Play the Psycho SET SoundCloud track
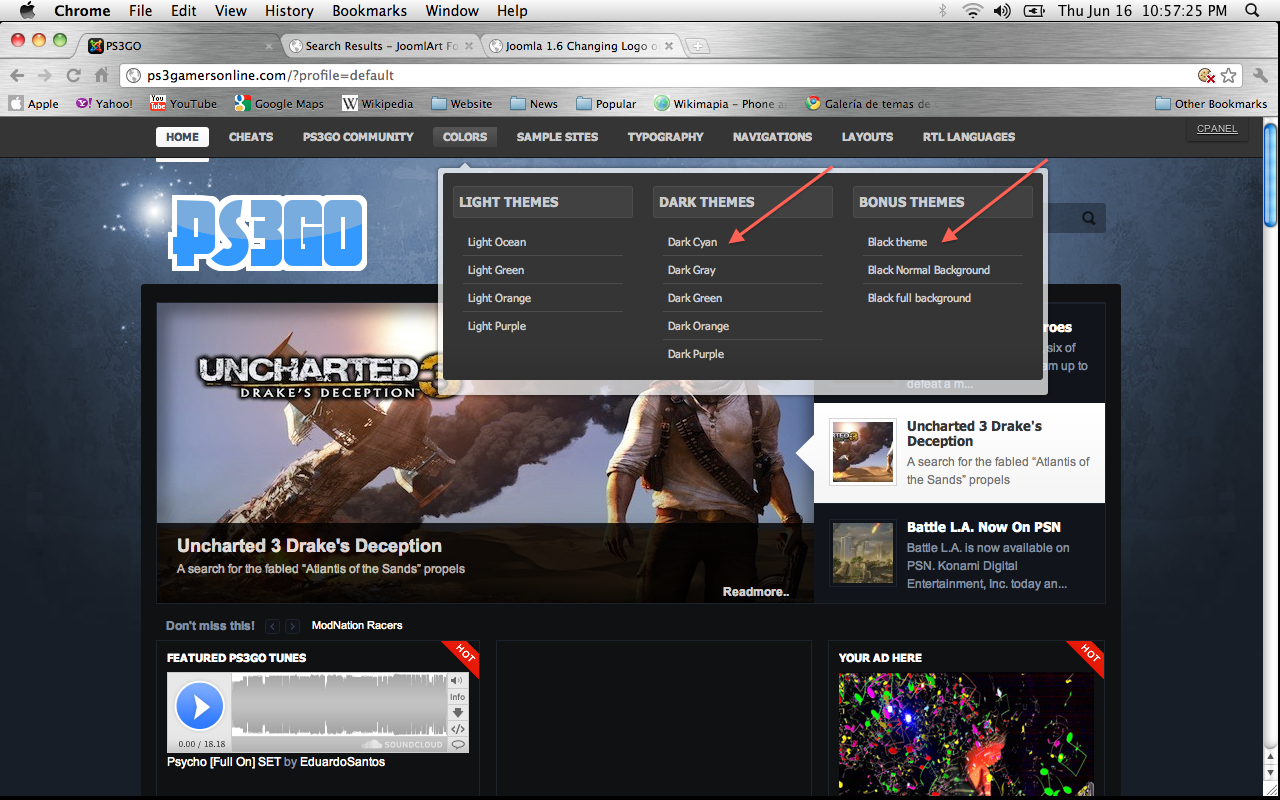This screenshot has width=1280, height=800. click(x=199, y=707)
